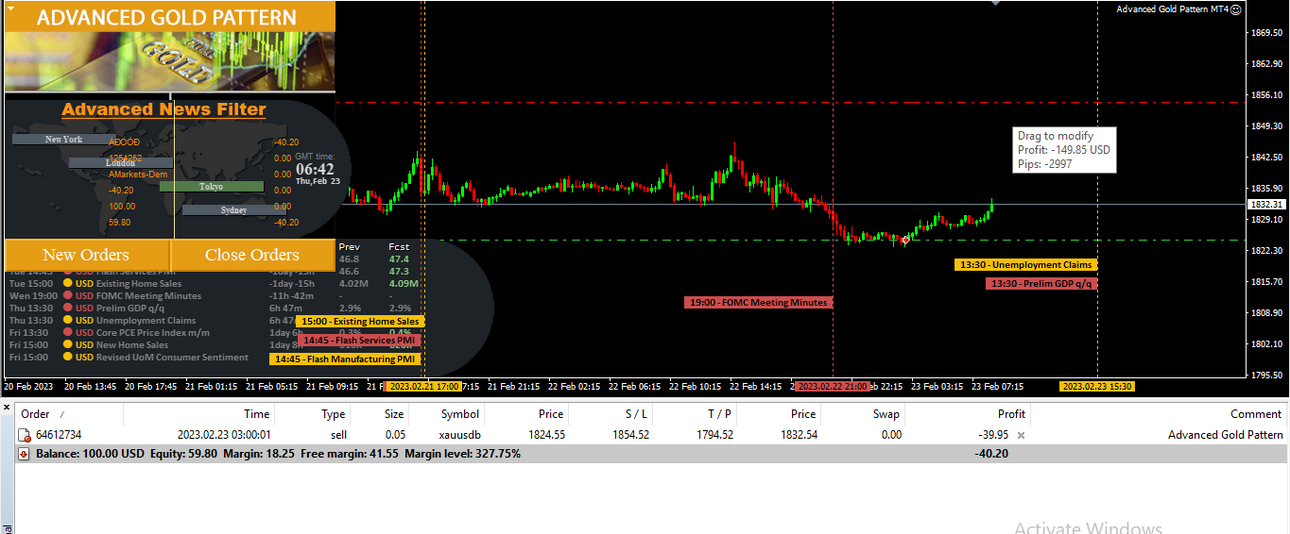Image resolution: width=1290 pixels, height=534 pixels.
Task: Click the Drag to modify tooltip box
Action: (x=1064, y=150)
